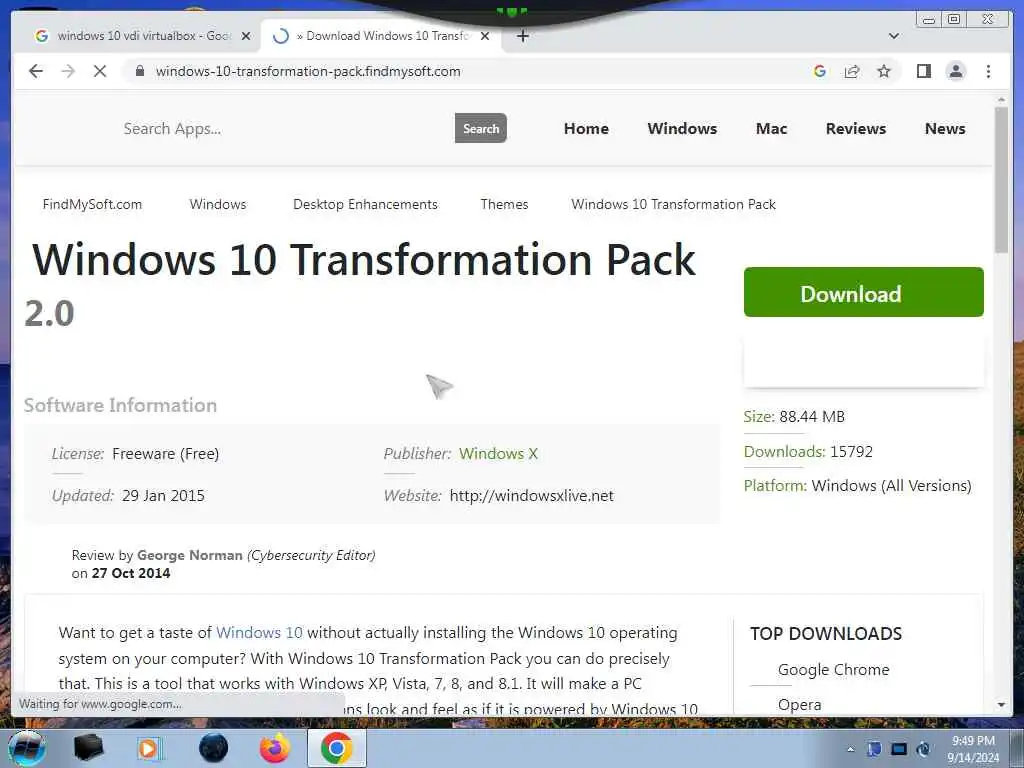Click the action center flag tray icon
1024x768 pixels.
tap(874, 749)
